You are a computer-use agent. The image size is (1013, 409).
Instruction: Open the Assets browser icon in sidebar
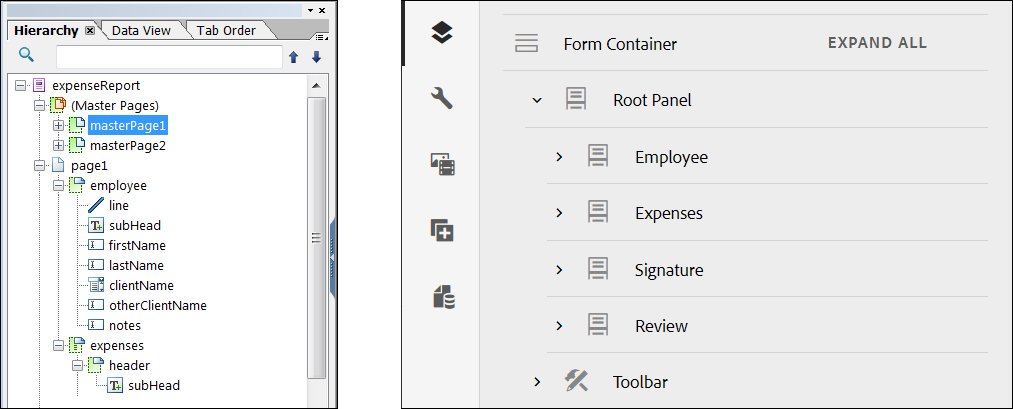tap(443, 164)
